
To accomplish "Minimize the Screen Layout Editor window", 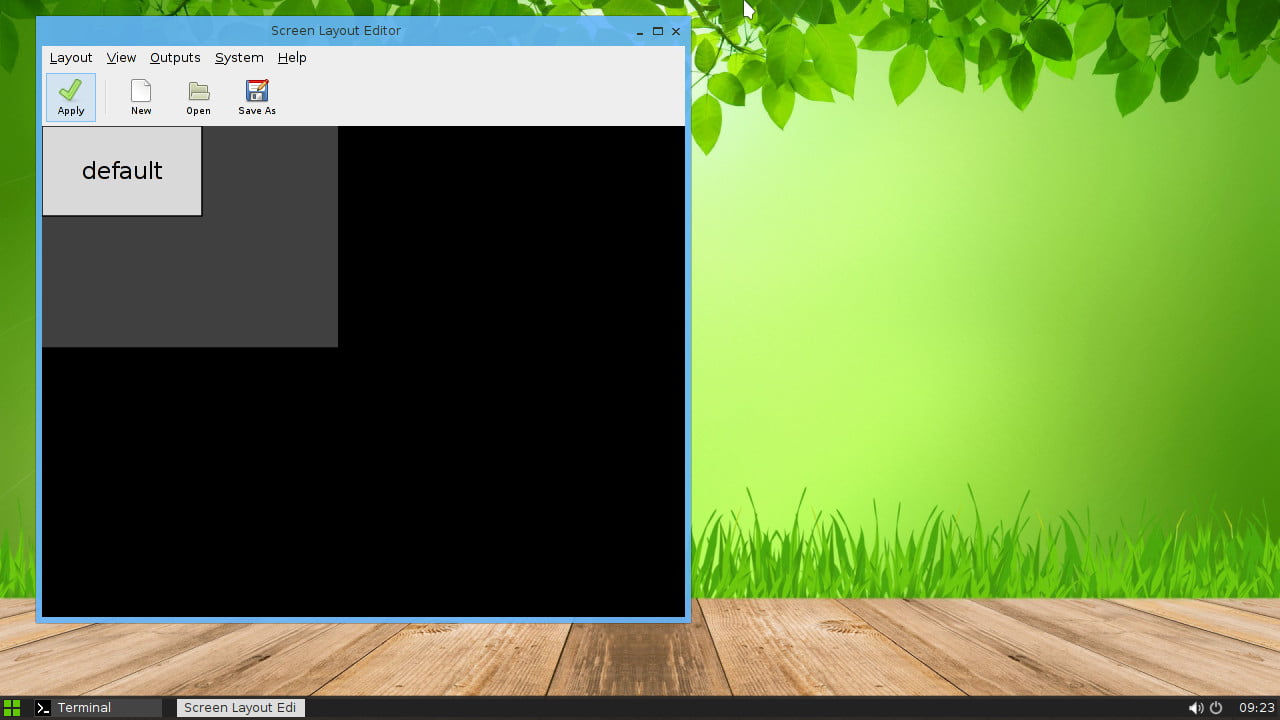I will (x=640, y=31).
